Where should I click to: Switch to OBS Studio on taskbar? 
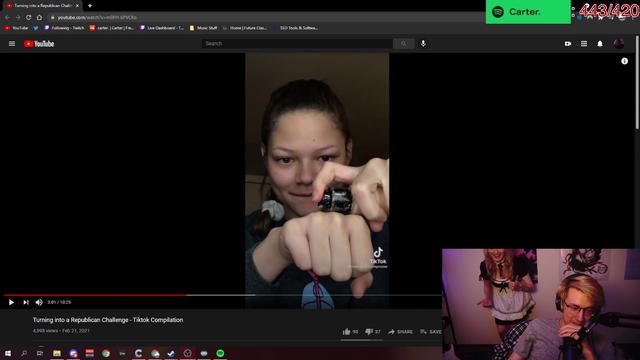187,353
